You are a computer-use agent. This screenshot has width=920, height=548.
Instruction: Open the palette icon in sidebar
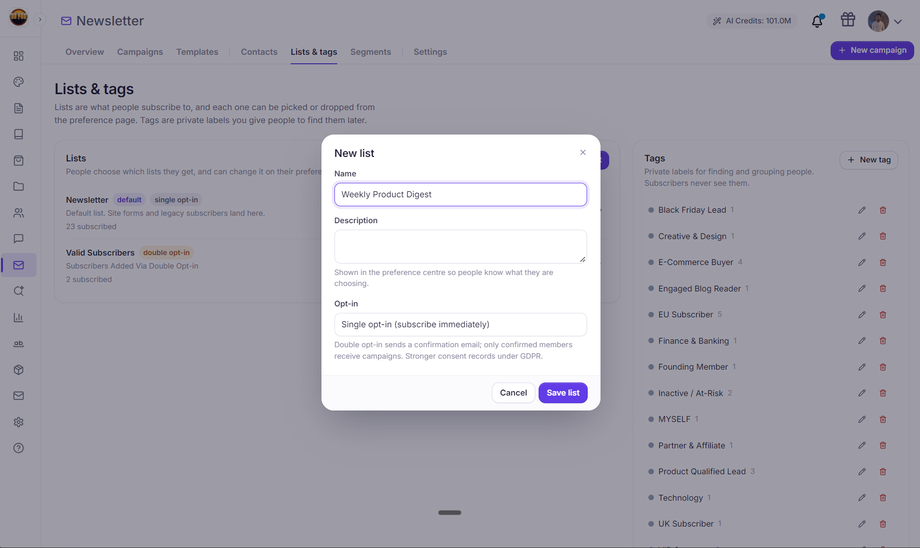pyautogui.click(x=19, y=82)
